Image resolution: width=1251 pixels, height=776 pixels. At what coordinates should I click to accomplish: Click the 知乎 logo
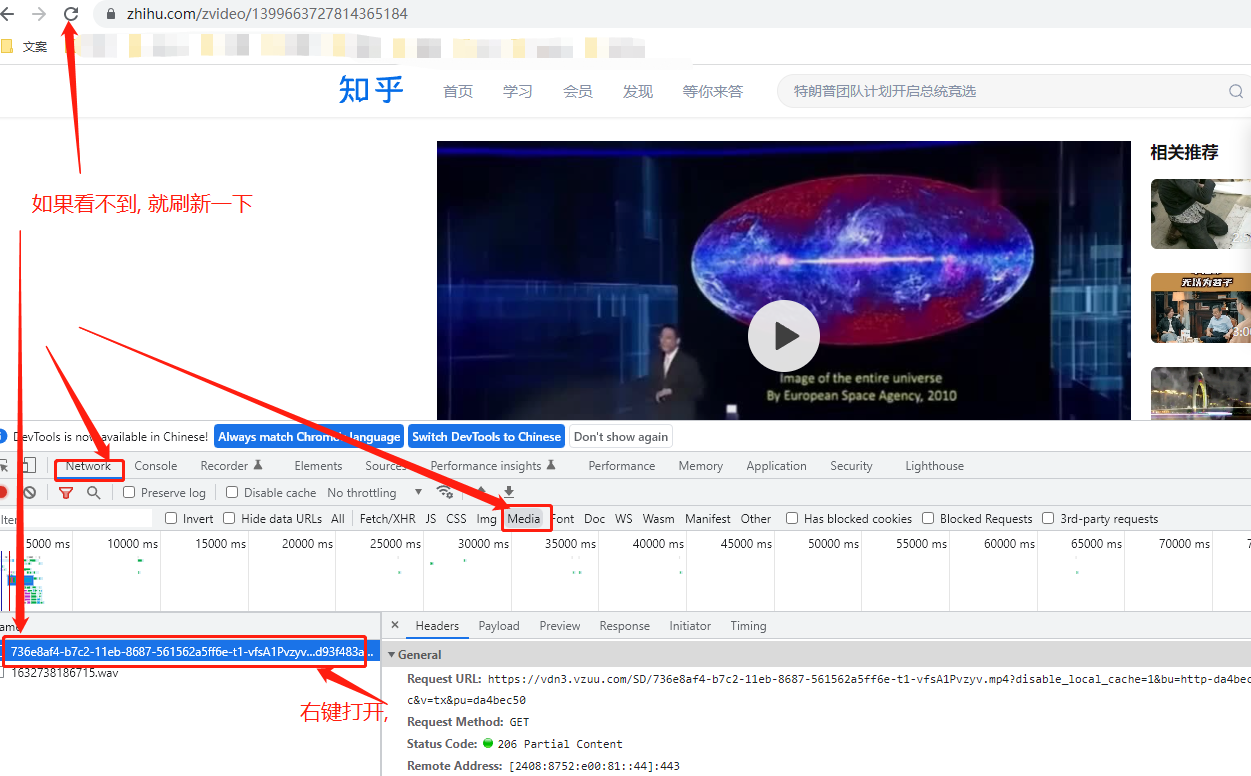[x=371, y=90]
